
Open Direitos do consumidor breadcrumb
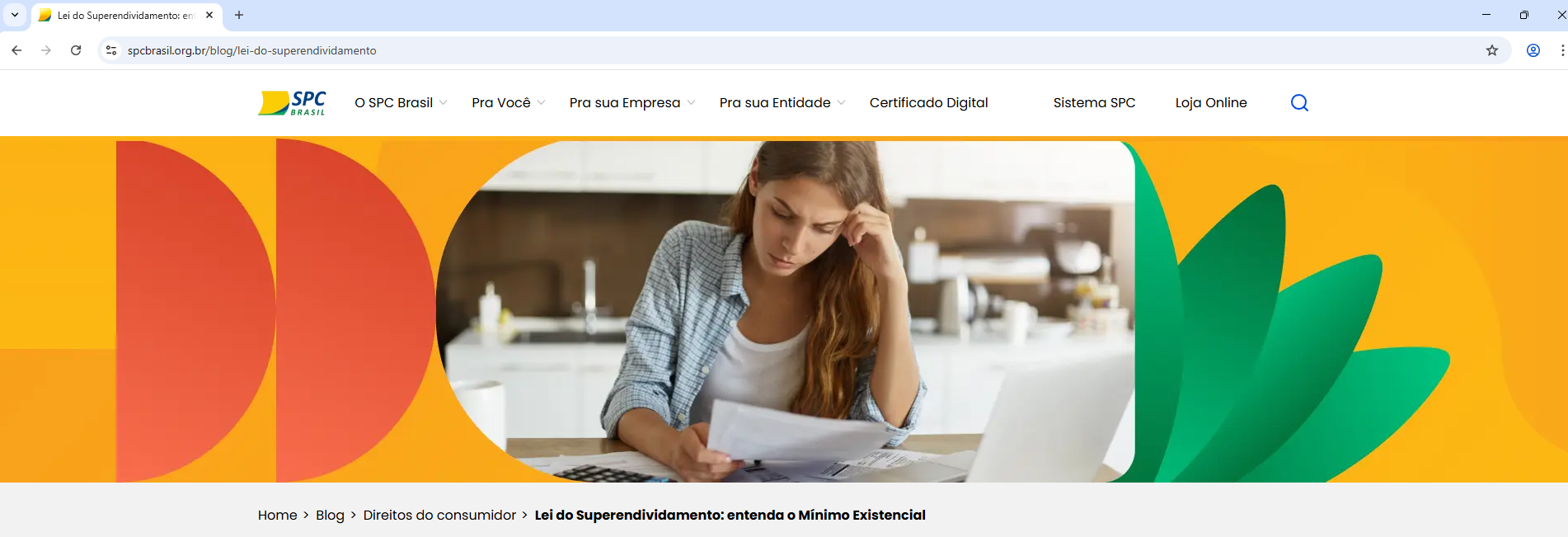click(439, 516)
